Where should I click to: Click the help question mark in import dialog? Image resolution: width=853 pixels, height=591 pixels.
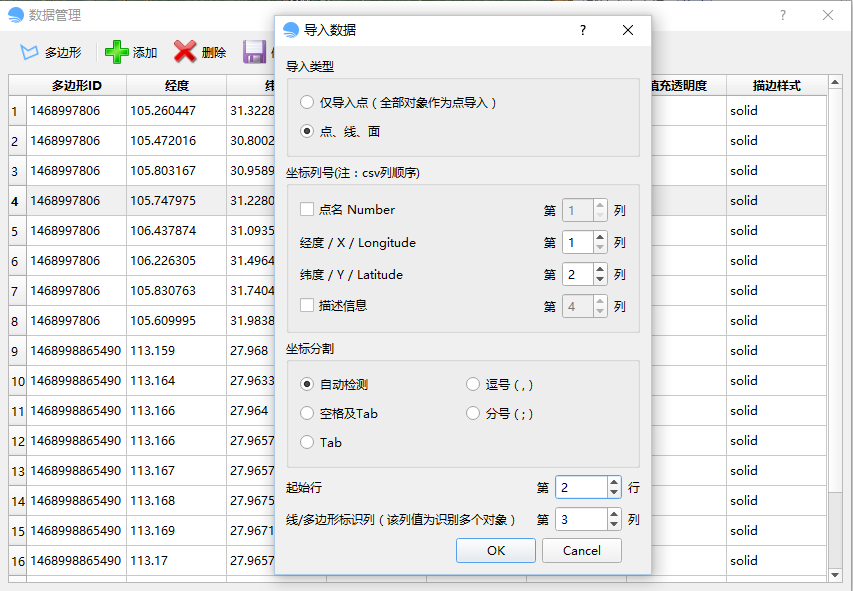click(583, 30)
